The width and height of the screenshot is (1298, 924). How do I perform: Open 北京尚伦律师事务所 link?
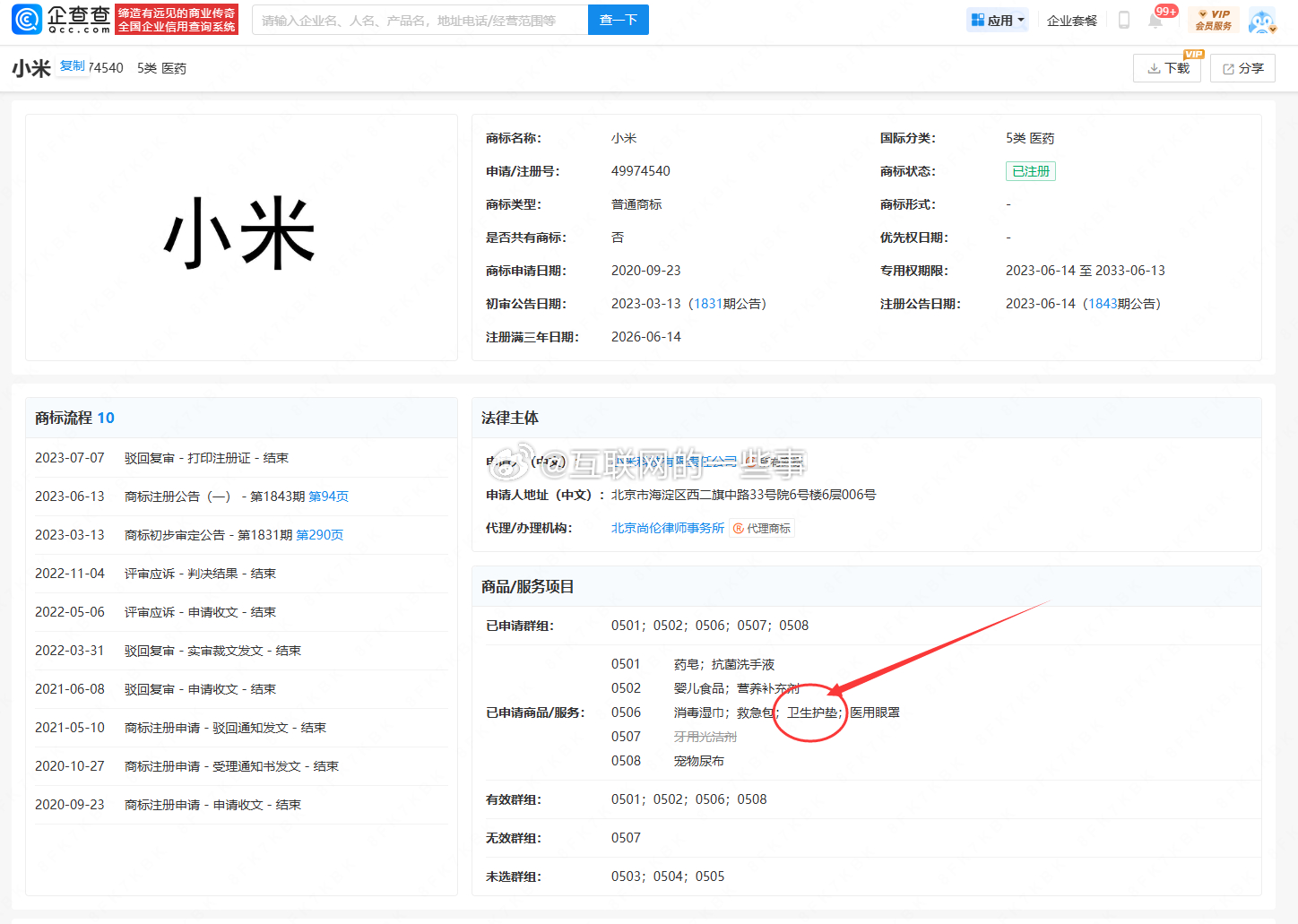(x=668, y=528)
